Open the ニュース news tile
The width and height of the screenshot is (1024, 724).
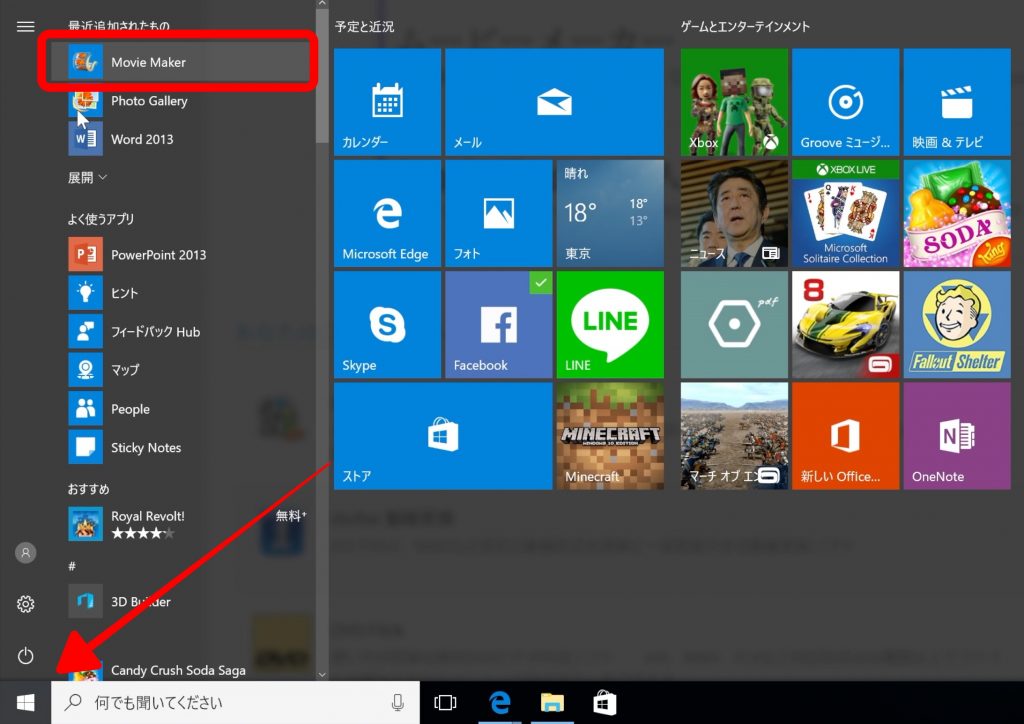pyautogui.click(x=734, y=213)
